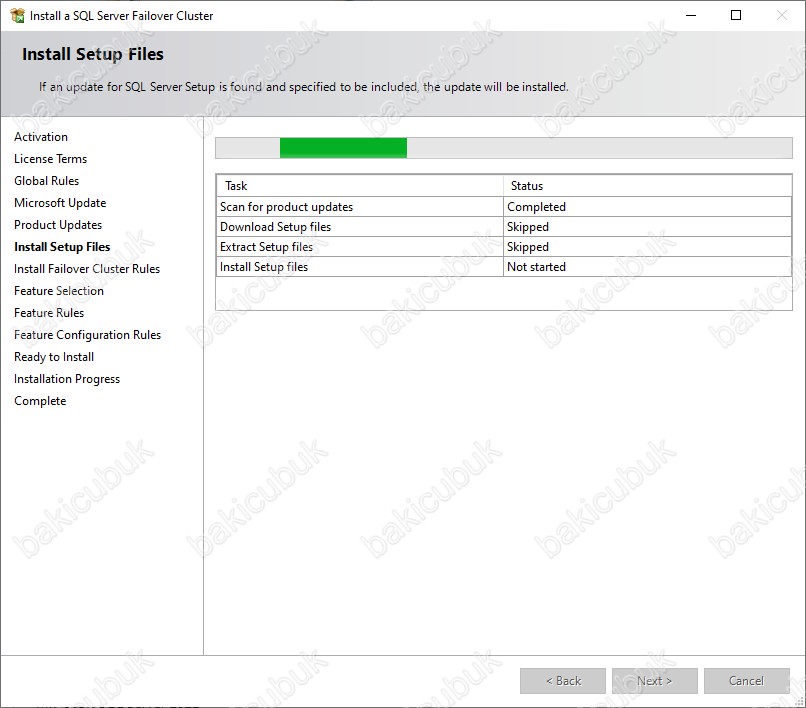Close the setup window
806x708 pixels.
click(782, 15)
